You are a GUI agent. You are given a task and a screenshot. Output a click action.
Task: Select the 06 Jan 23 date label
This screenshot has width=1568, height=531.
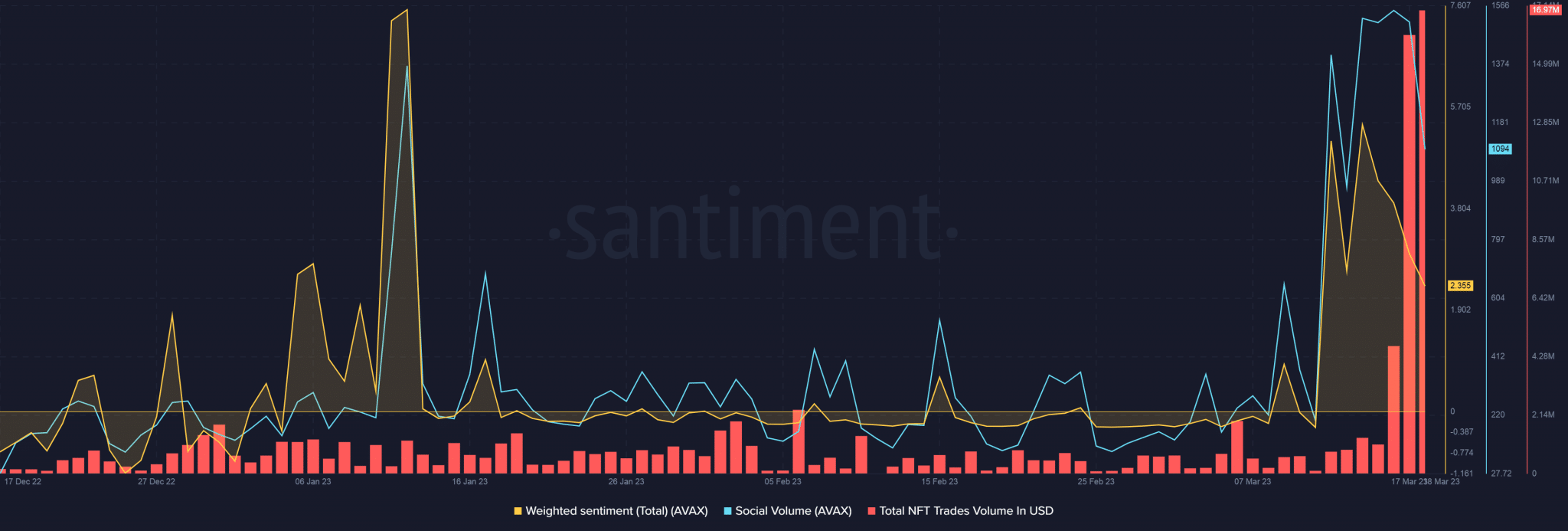point(313,482)
